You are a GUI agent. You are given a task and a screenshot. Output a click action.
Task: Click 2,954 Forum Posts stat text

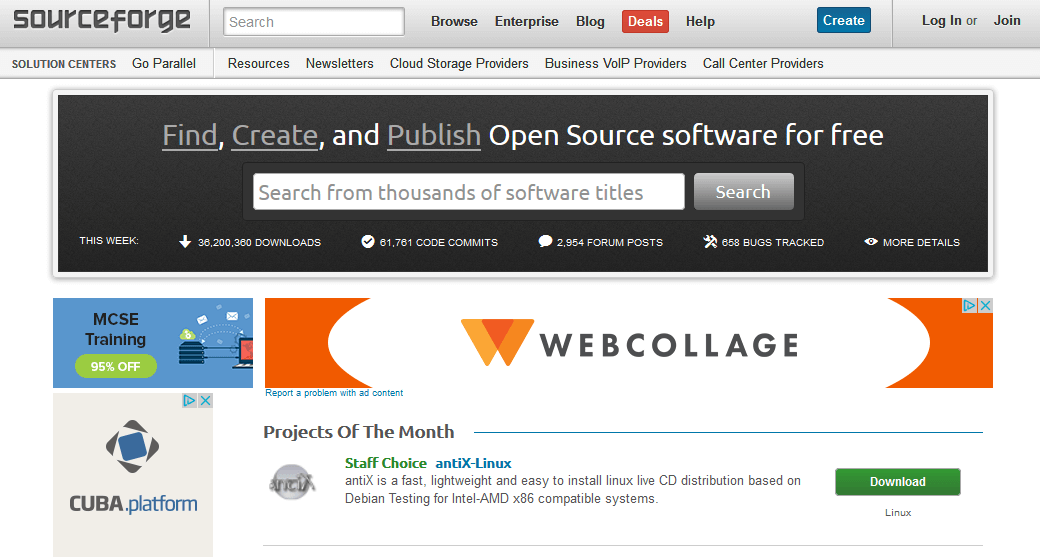coord(610,243)
